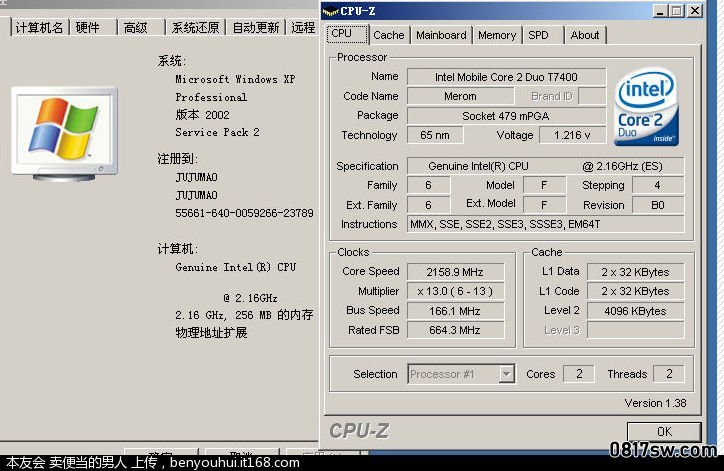Click the Windows XP logo in System Properties
Screen dimensions: 724x471
(65, 133)
